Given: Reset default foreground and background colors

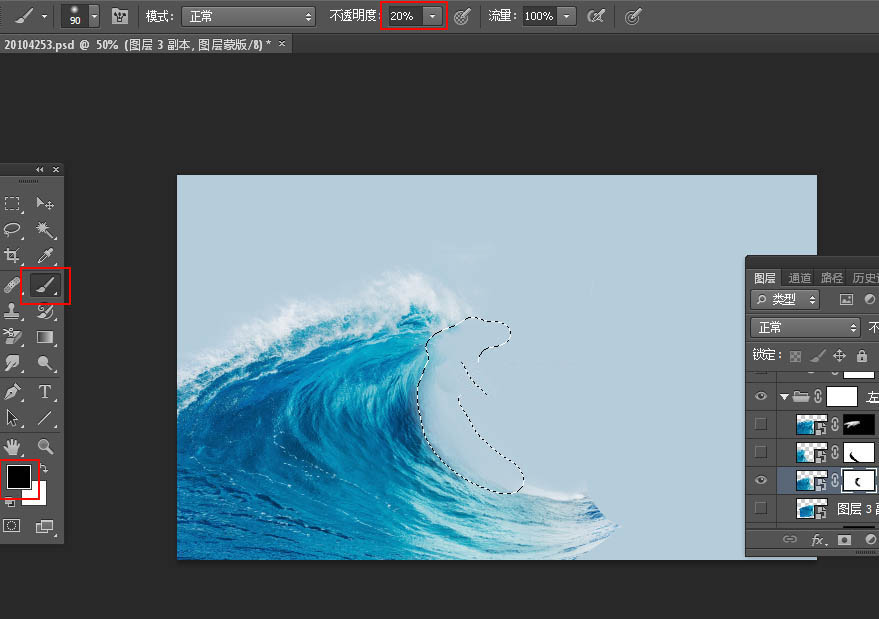Looking at the screenshot, I should (10, 503).
